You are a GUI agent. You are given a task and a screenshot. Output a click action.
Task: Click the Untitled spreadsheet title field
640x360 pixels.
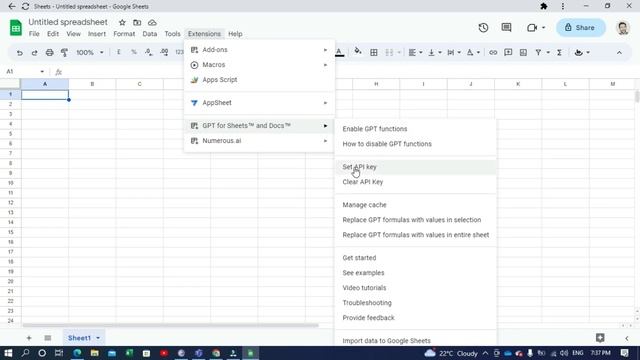coord(68,22)
